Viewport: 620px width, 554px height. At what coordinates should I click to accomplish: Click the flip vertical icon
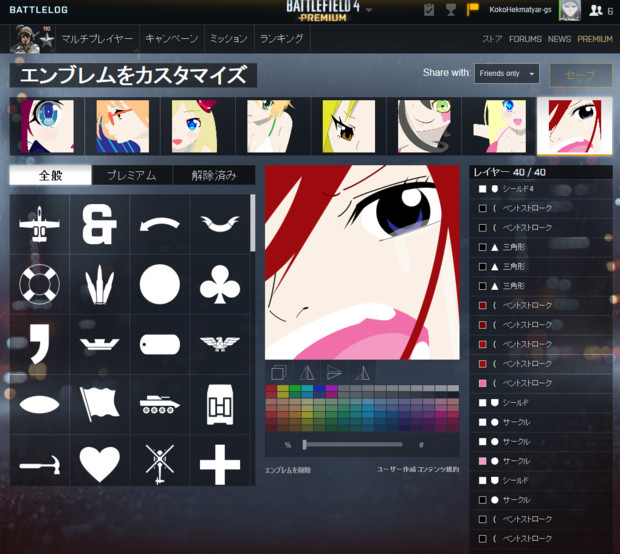(x=334, y=372)
